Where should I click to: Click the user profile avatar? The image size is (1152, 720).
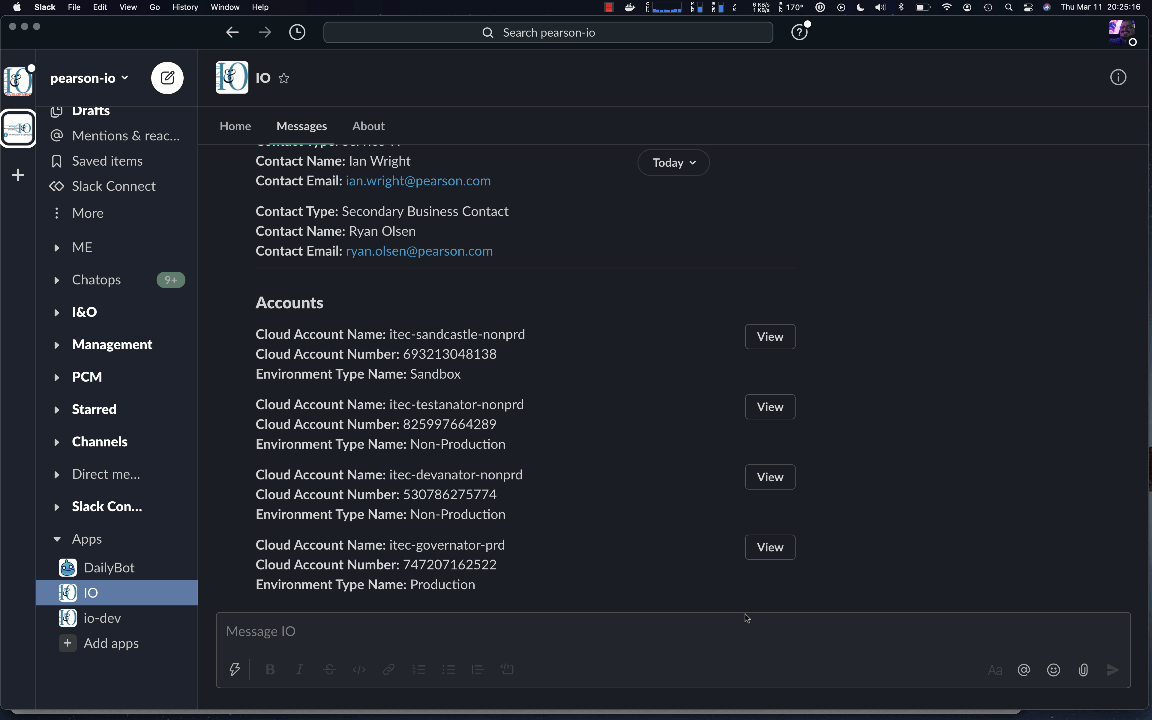pyautogui.click(x=1122, y=31)
